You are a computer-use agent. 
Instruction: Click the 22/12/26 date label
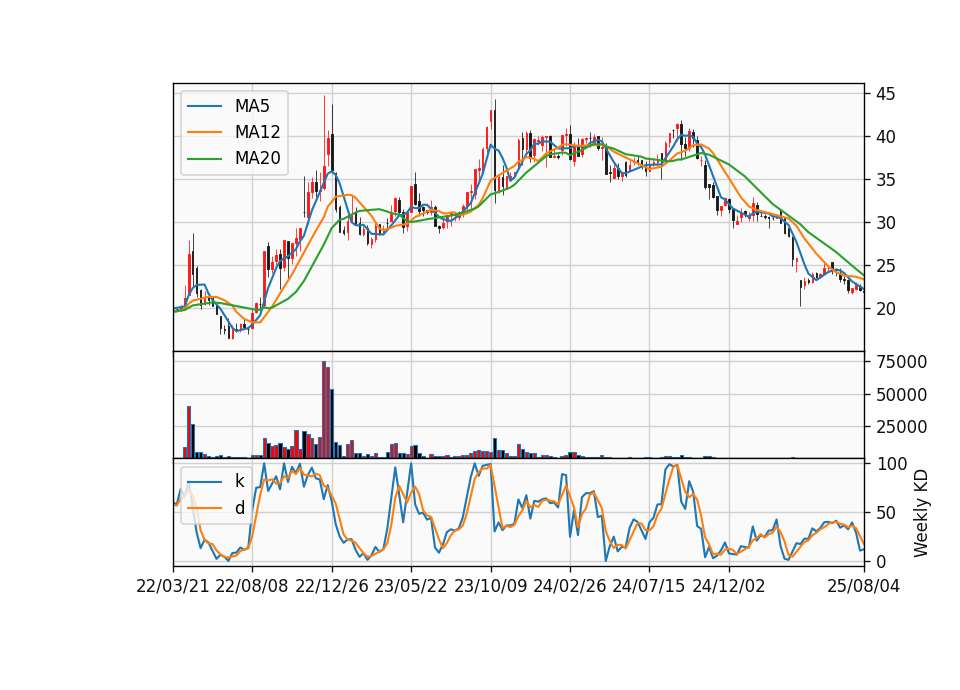click(x=332, y=586)
